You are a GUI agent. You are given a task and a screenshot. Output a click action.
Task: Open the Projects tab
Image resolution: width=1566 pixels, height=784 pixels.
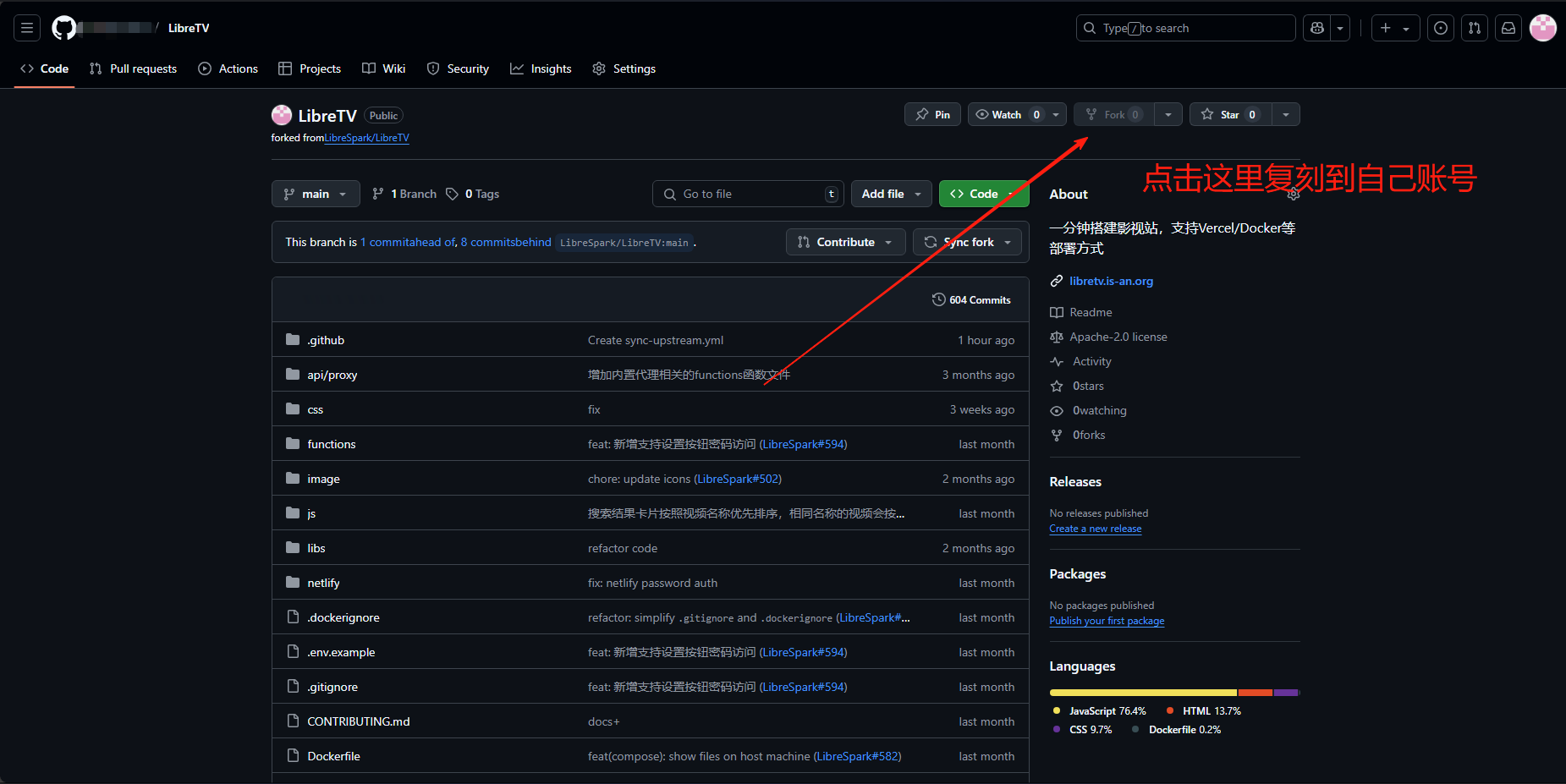[x=310, y=69]
